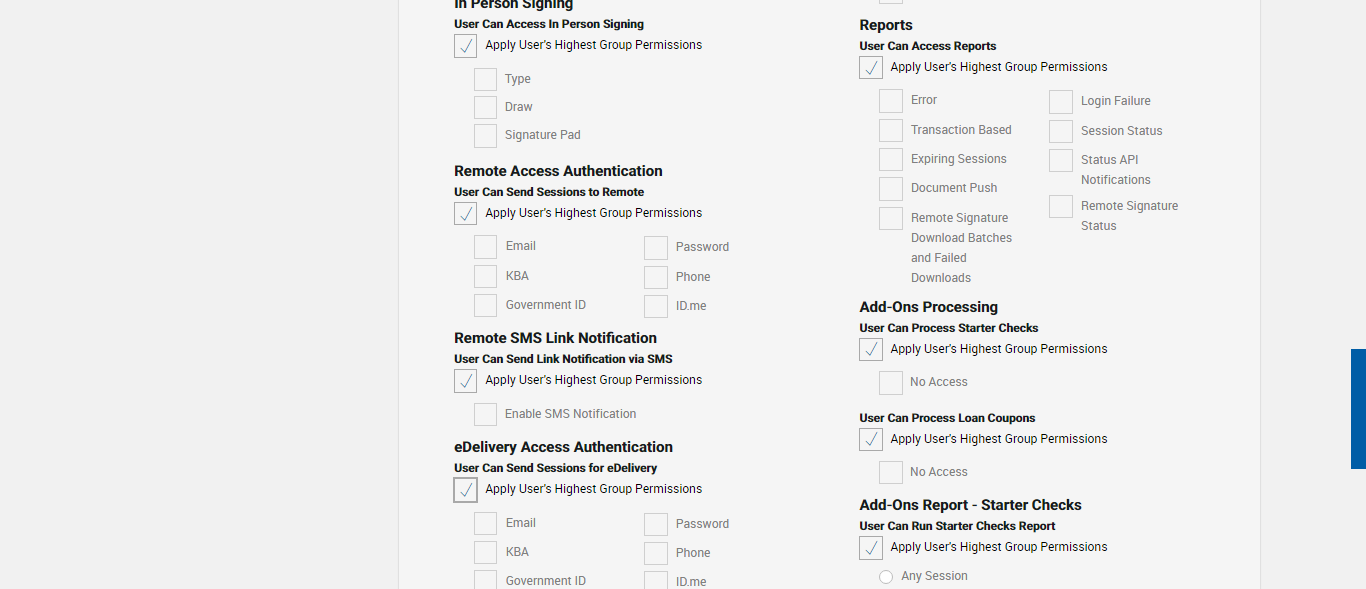Tick Password under eDelivery Access Authentication
The image size is (1366, 589).
tap(656, 525)
